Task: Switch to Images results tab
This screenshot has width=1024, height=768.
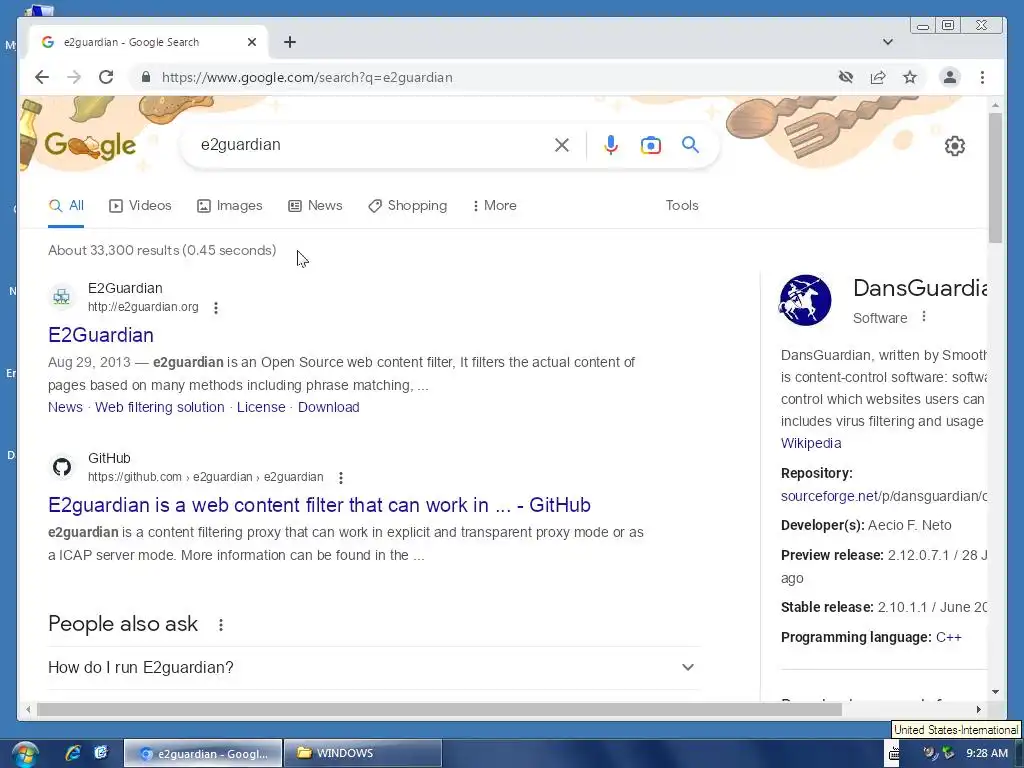Action: coord(229,205)
